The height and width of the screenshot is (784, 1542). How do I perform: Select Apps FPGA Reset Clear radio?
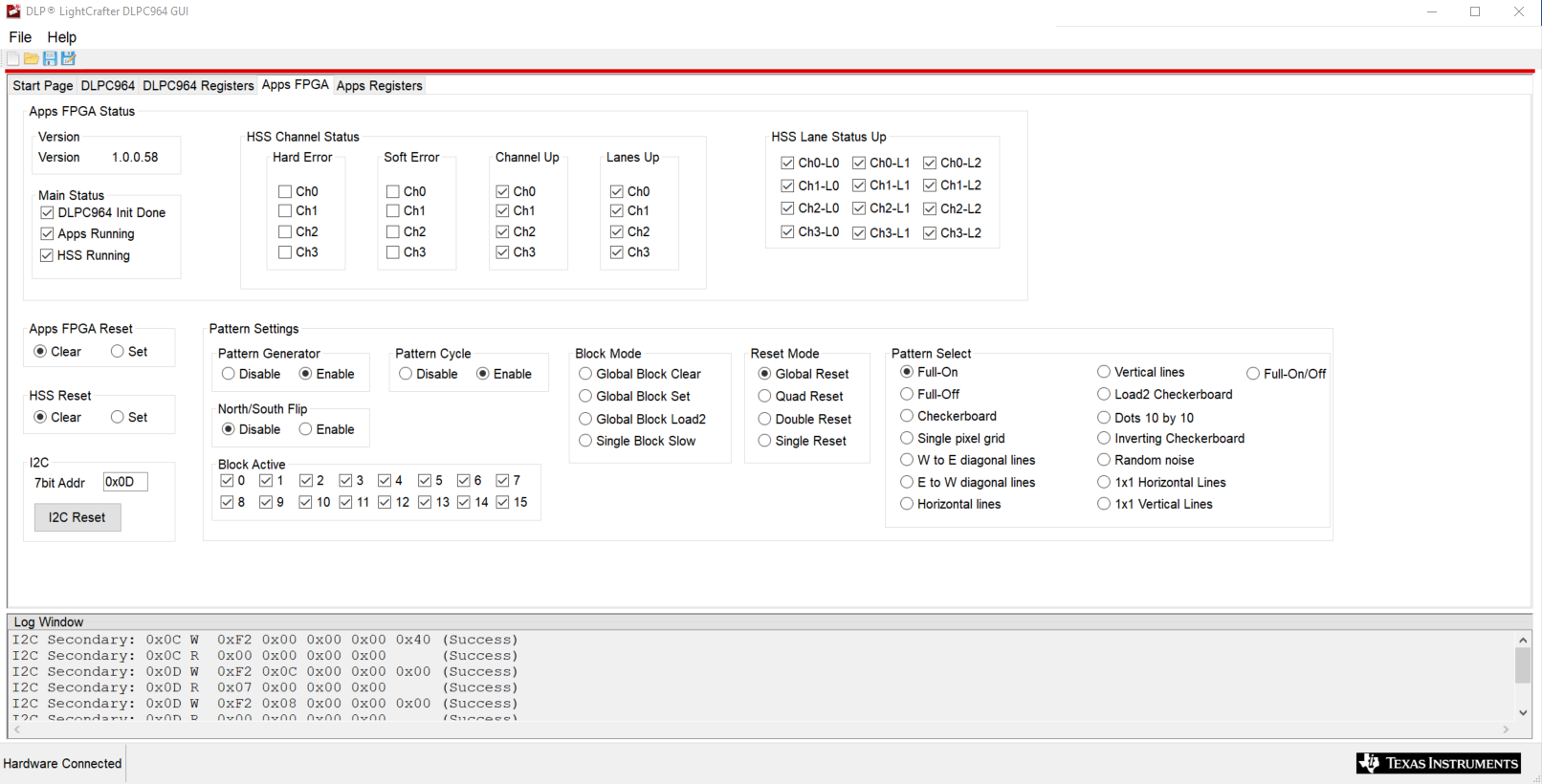click(40, 351)
